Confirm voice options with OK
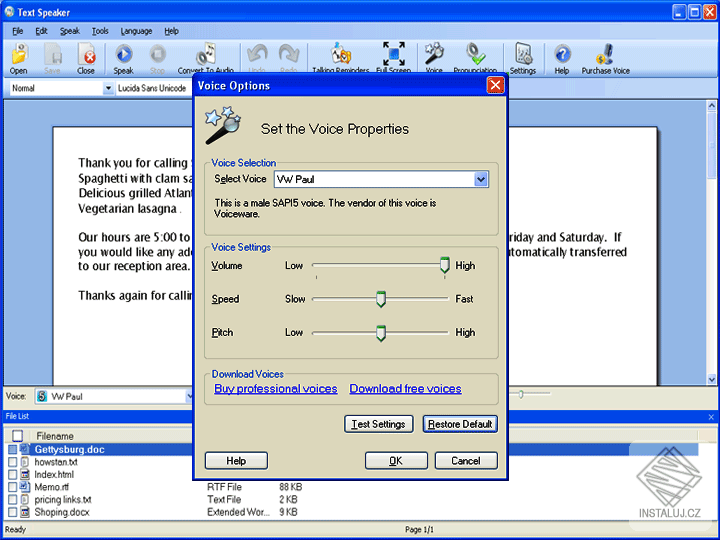Image resolution: width=720 pixels, height=540 pixels. coord(396,461)
